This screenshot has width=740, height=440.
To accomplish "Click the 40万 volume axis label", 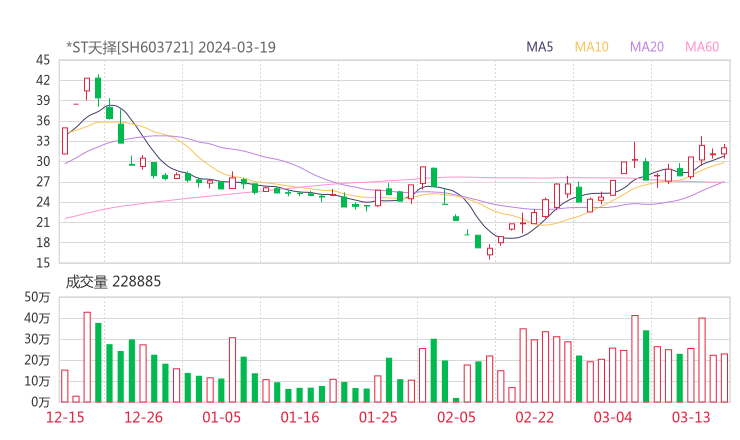I will (37, 318).
